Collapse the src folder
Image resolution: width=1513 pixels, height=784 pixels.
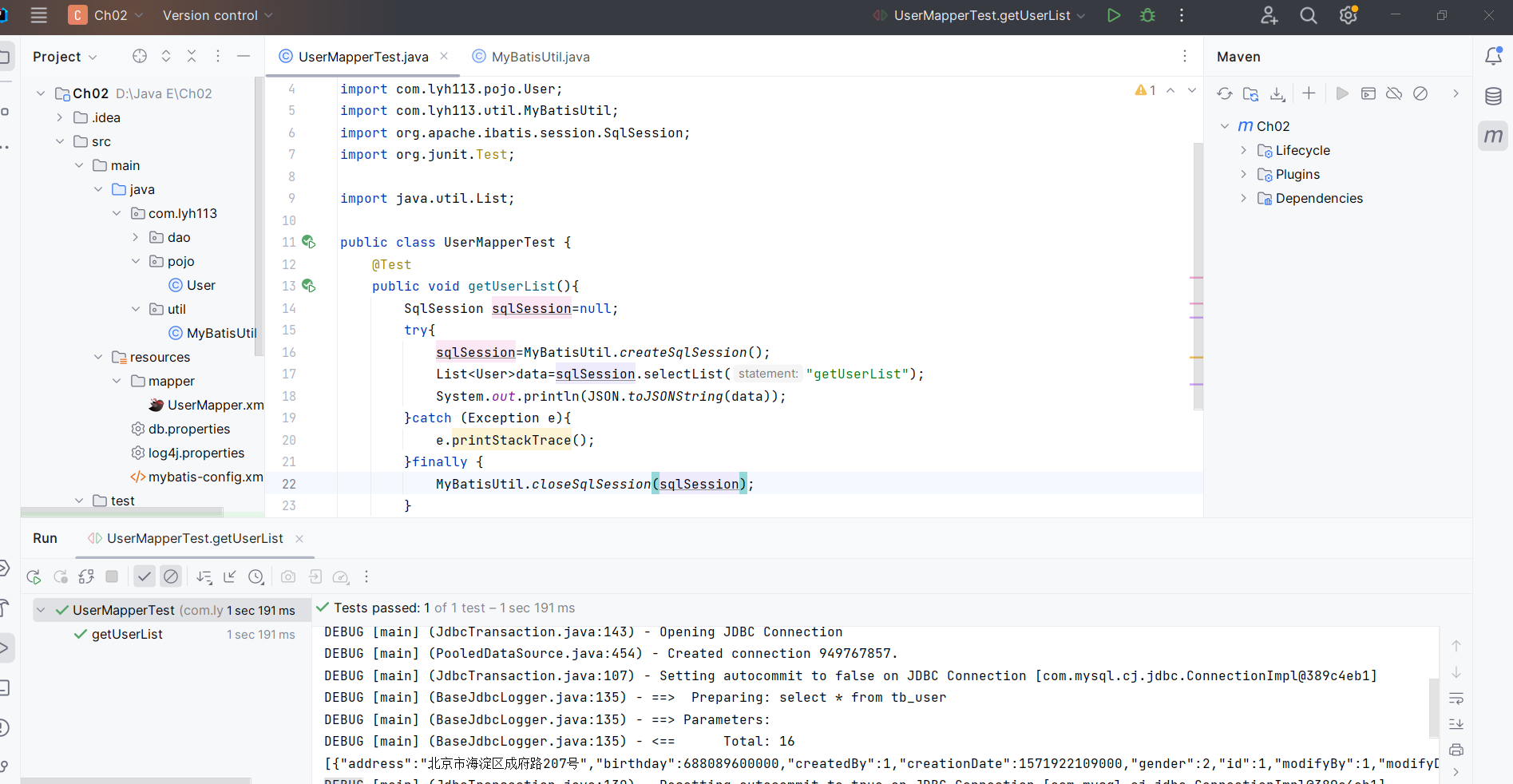coord(59,141)
